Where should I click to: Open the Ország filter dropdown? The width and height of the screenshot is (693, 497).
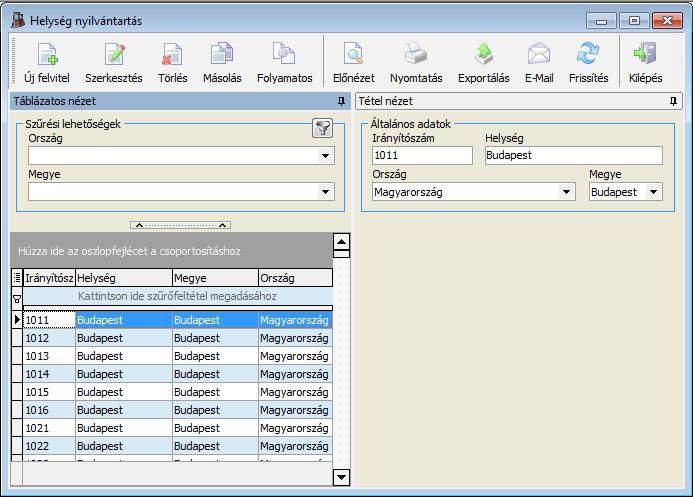[x=325, y=156]
